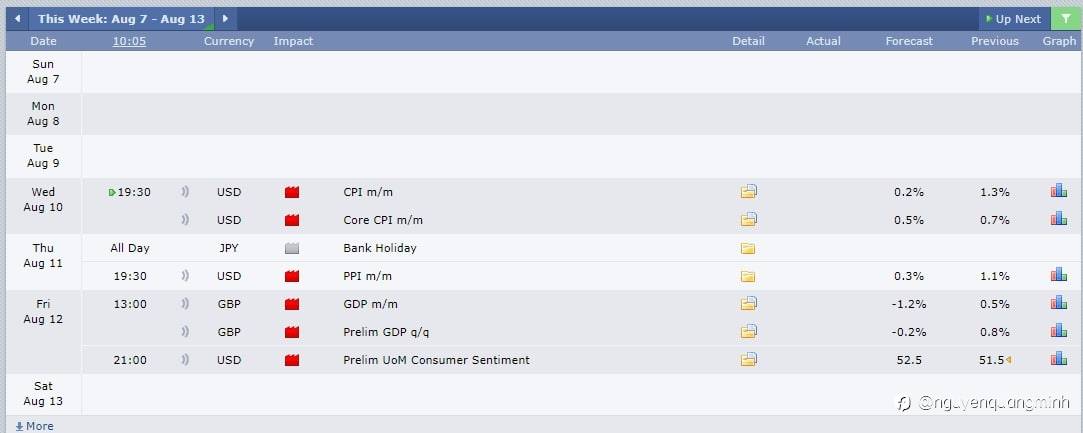This screenshot has width=1083, height=433.
Task: Expand the More events link
Action: point(35,426)
